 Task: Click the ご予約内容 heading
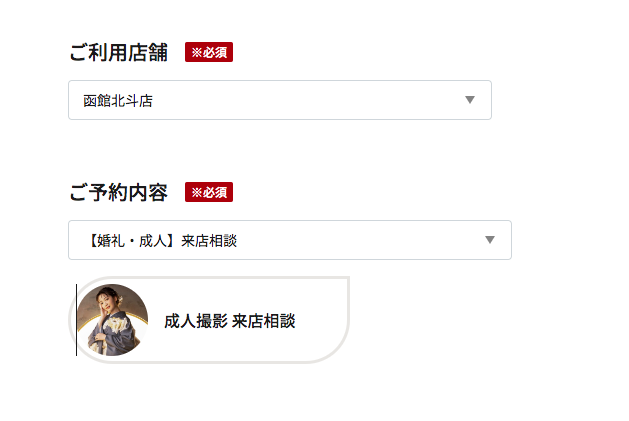(119, 192)
